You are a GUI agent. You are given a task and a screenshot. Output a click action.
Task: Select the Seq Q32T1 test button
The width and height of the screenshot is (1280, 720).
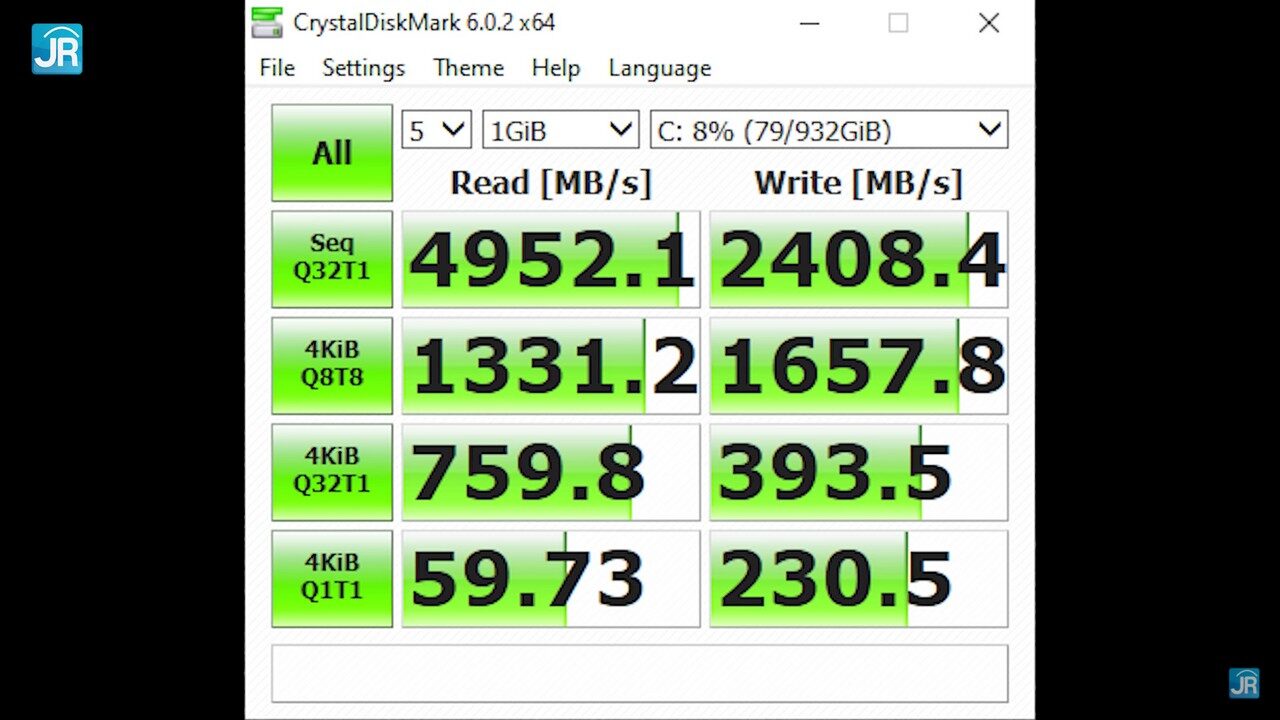click(331, 258)
